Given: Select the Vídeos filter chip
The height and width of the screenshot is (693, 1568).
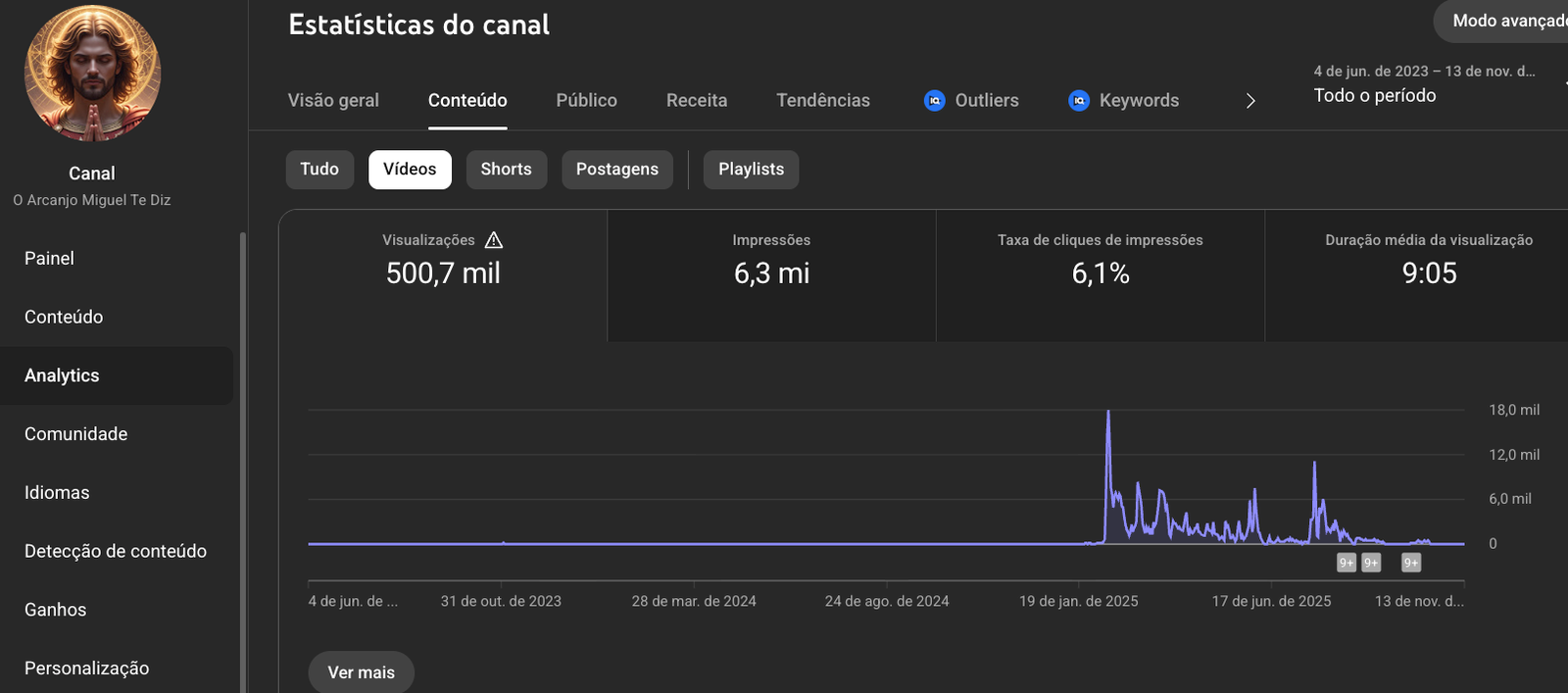Looking at the screenshot, I should (x=410, y=170).
